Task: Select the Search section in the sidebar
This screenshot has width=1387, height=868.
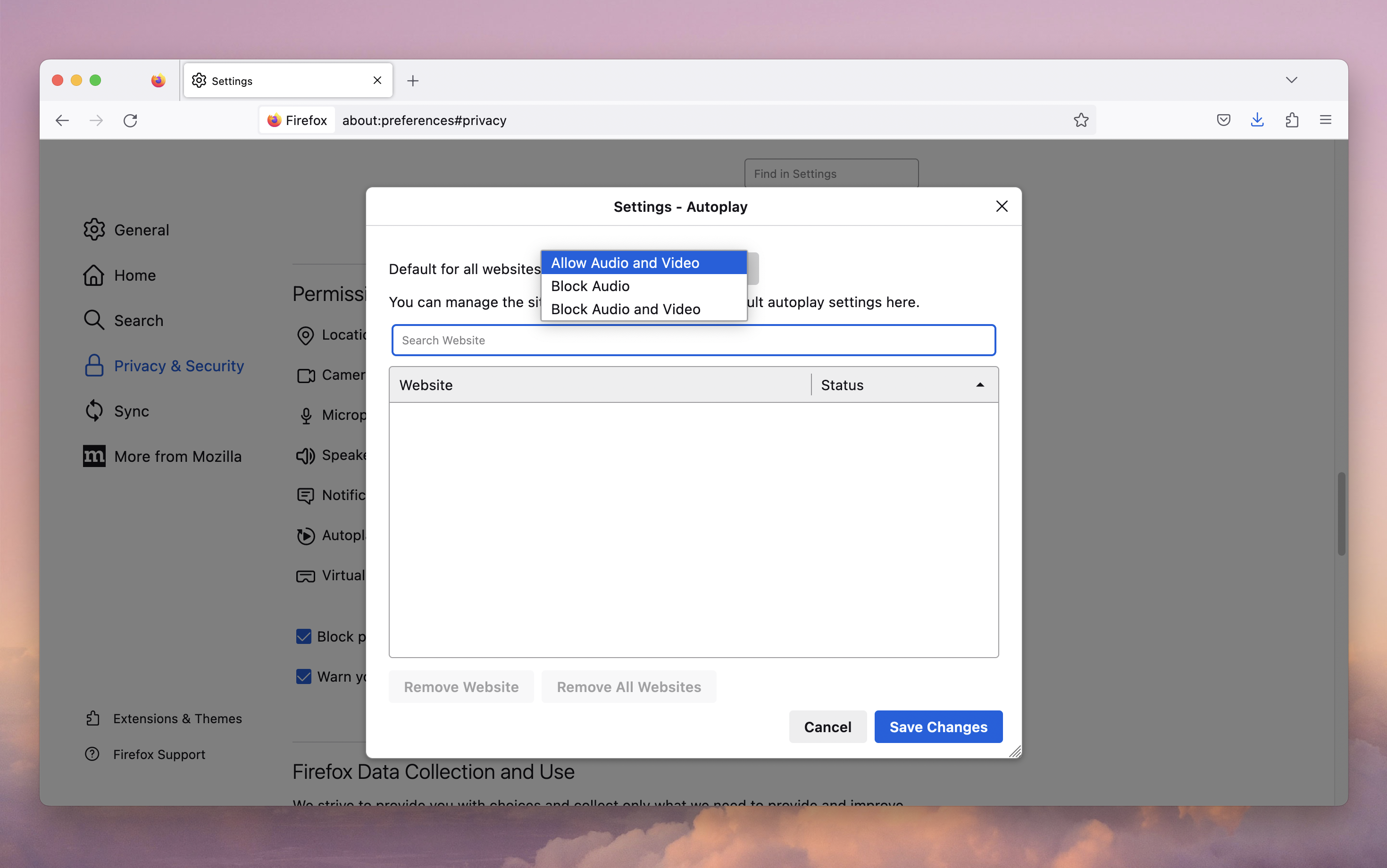Action: click(x=138, y=320)
